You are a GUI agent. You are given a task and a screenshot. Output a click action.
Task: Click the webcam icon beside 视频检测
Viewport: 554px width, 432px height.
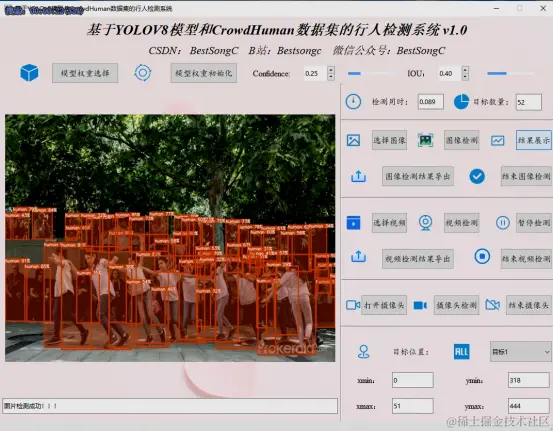click(425, 223)
